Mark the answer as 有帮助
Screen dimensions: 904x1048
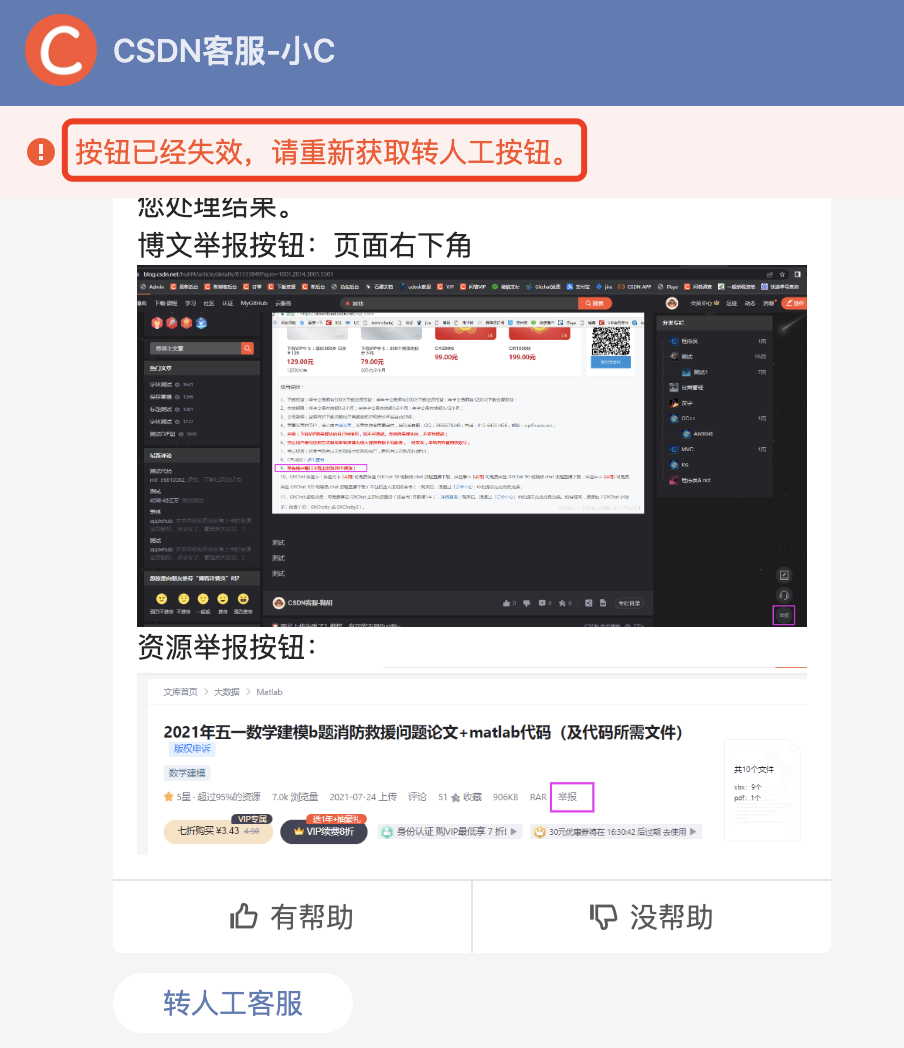[292, 917]
